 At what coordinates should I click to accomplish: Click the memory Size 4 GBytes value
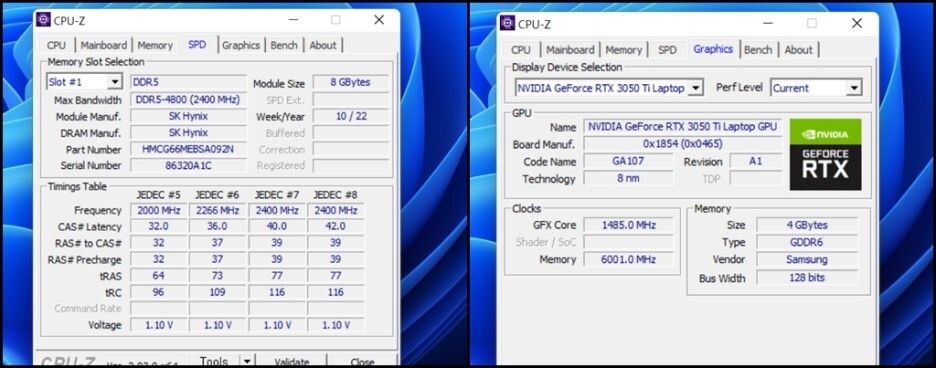click(x=807, y=225)
